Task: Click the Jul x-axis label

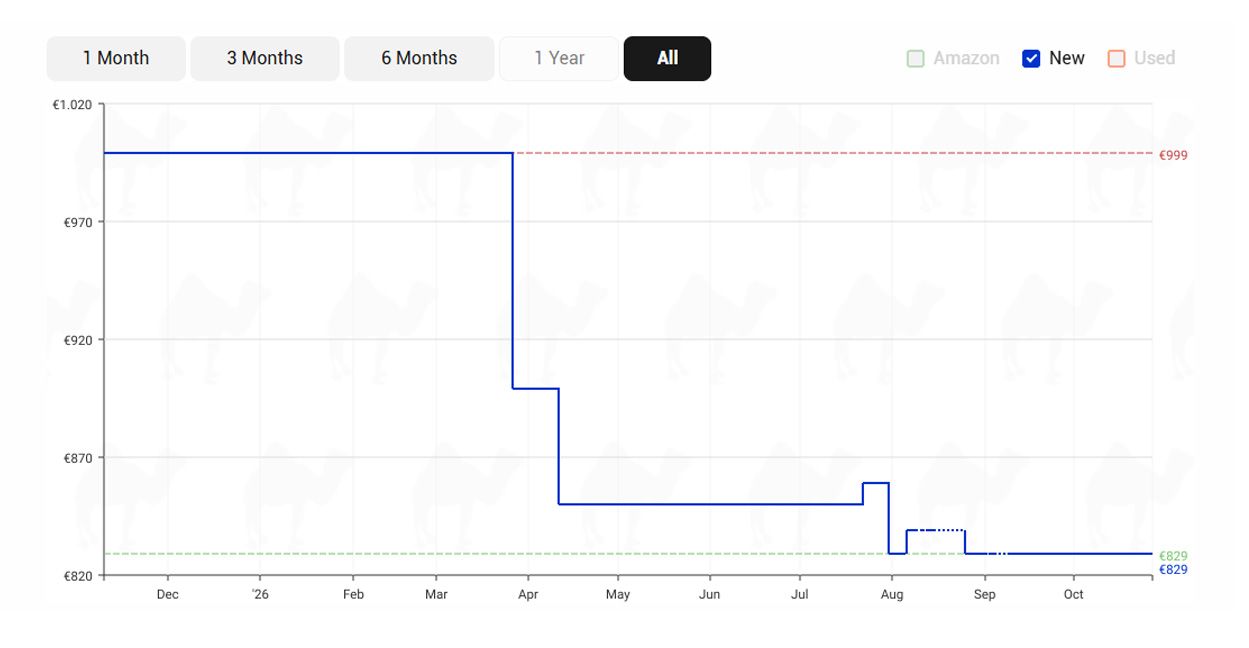Action: point(799,594)
